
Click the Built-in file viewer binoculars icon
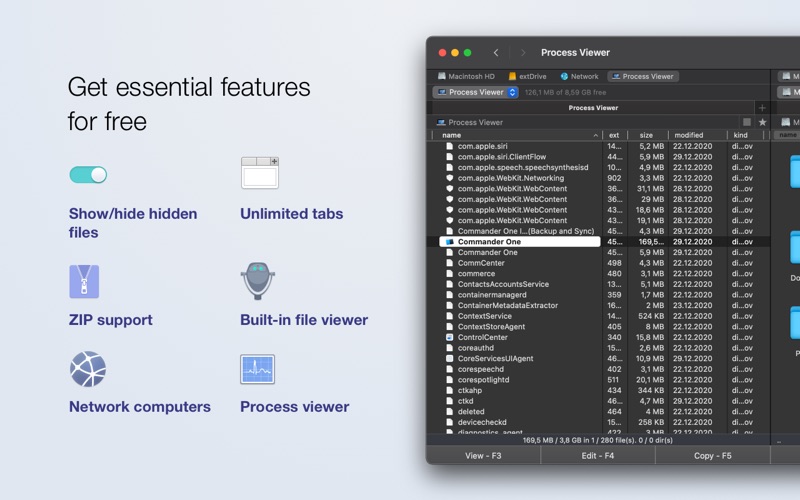coord(257,281)
